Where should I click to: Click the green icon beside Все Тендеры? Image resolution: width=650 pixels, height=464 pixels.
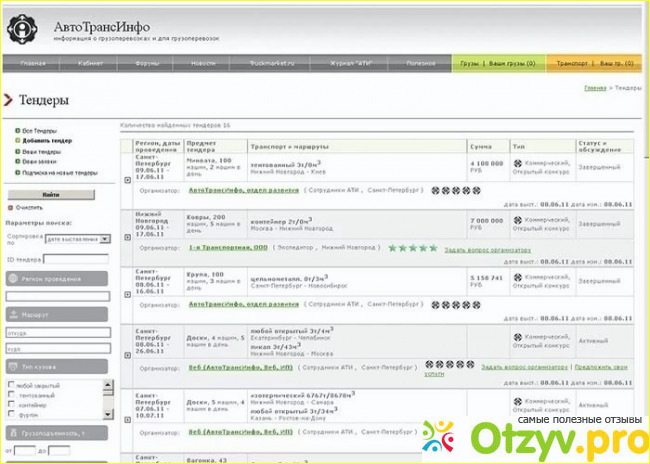17,131
